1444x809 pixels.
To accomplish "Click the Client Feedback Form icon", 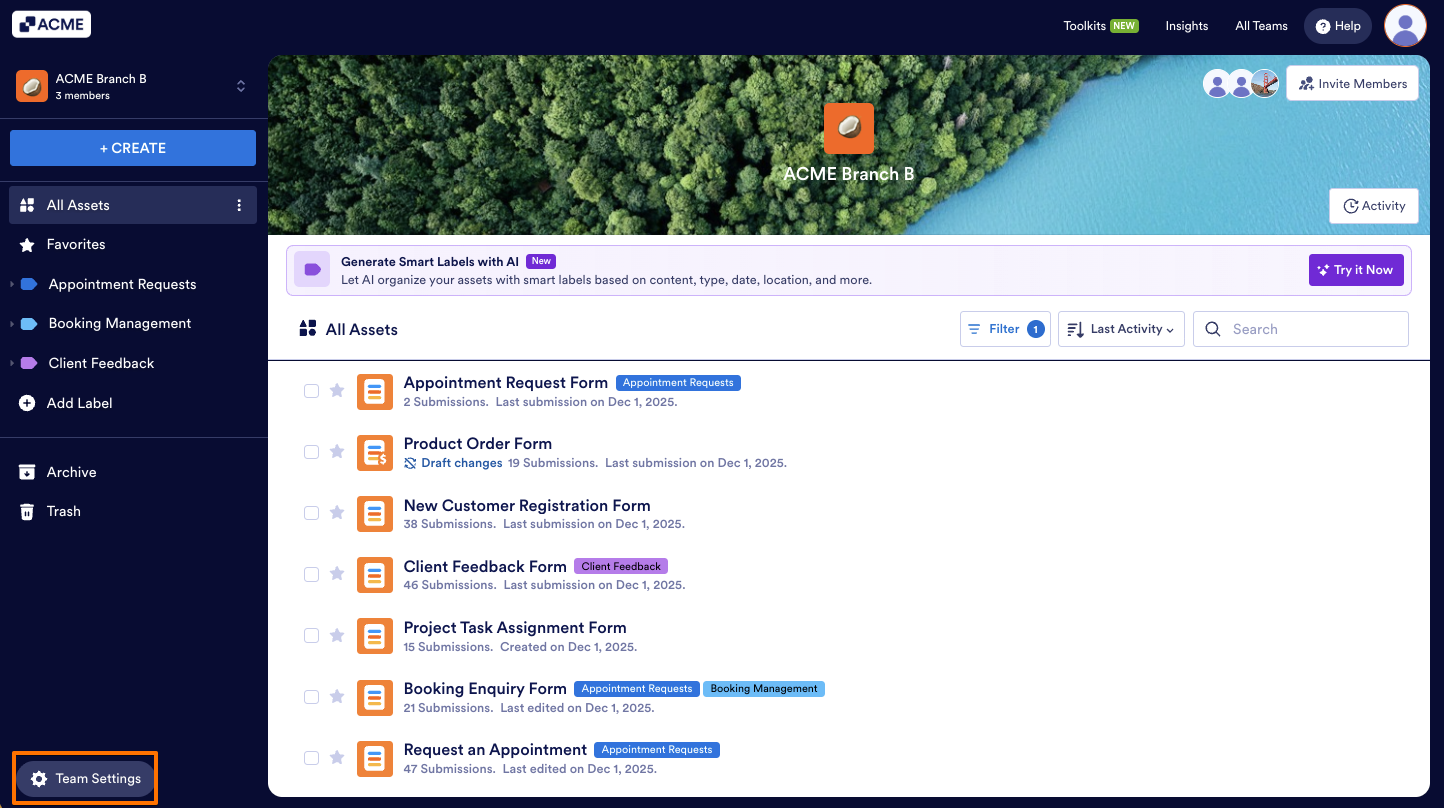I will coord(375,575).
